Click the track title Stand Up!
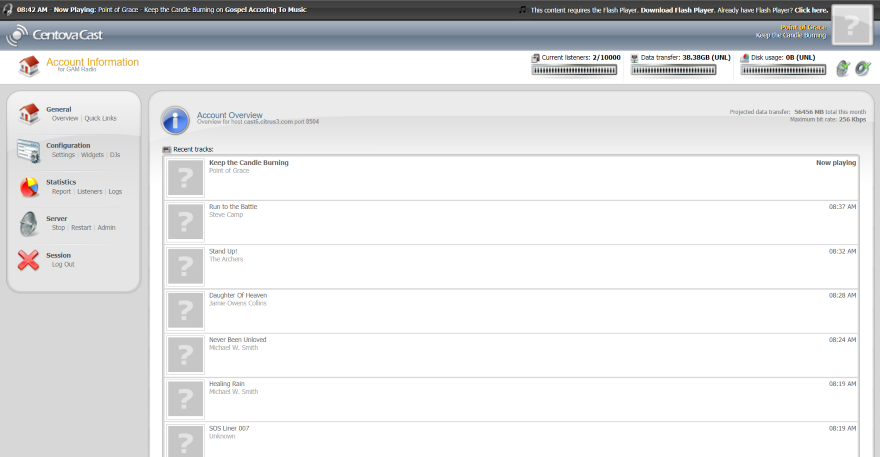Image resolution: width=880 pixels, height=457 pixels. pyautogui.click(x=223, y=252)
